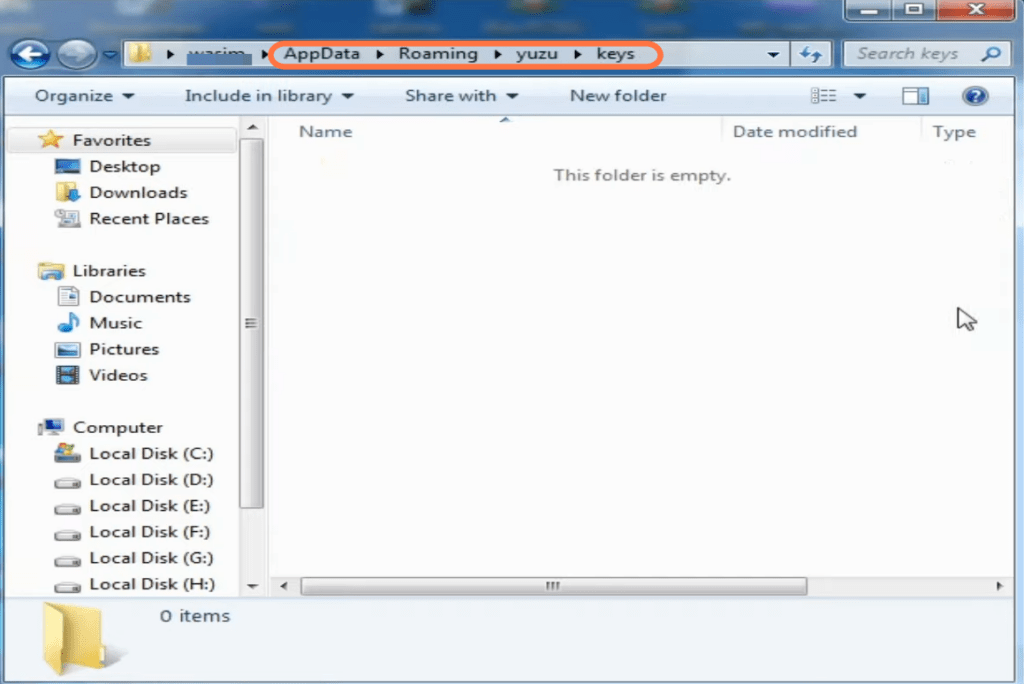Click the New folder button
This screenshot has height=684, width=1024.
(x=618, y=96)
